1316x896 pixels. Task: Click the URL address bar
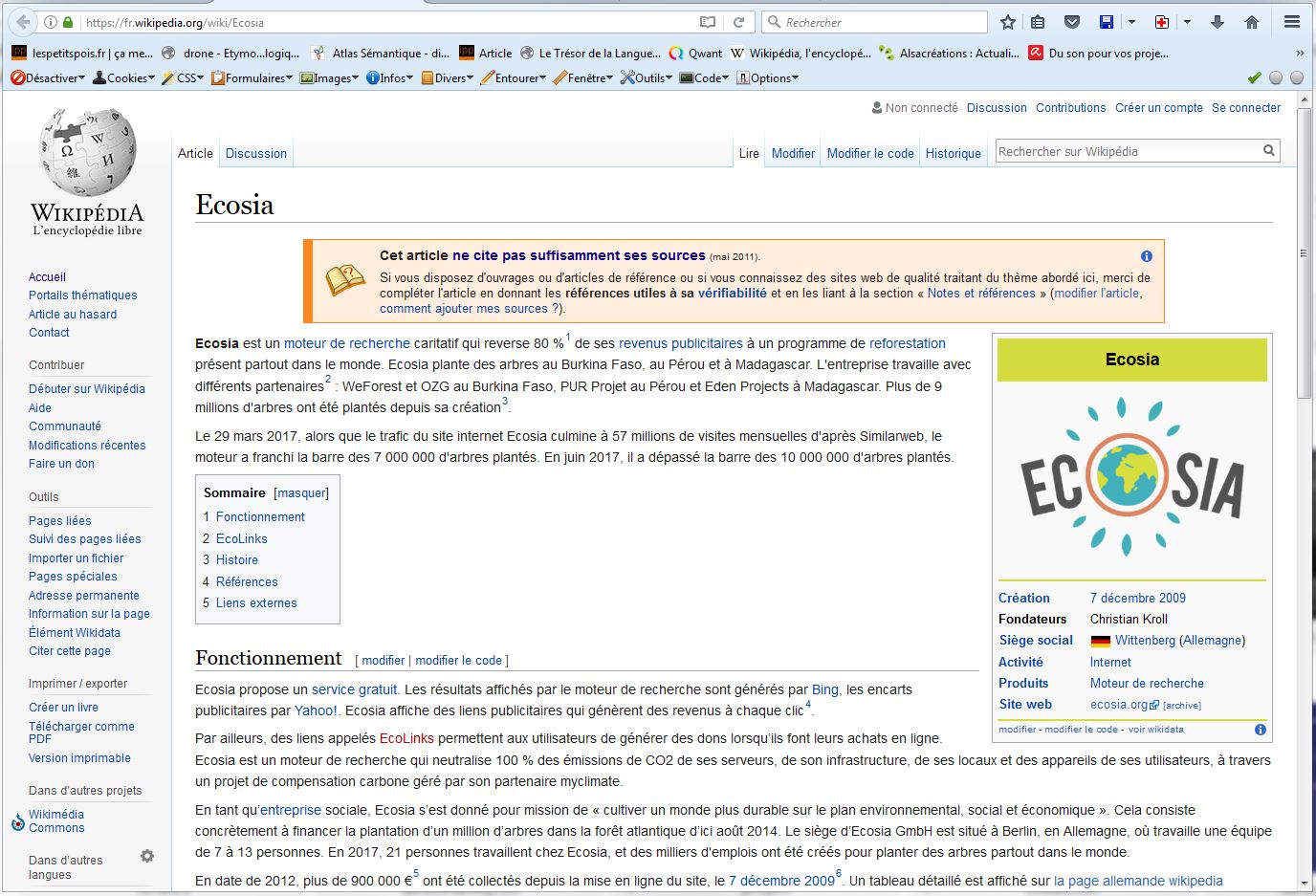point(387,22)
